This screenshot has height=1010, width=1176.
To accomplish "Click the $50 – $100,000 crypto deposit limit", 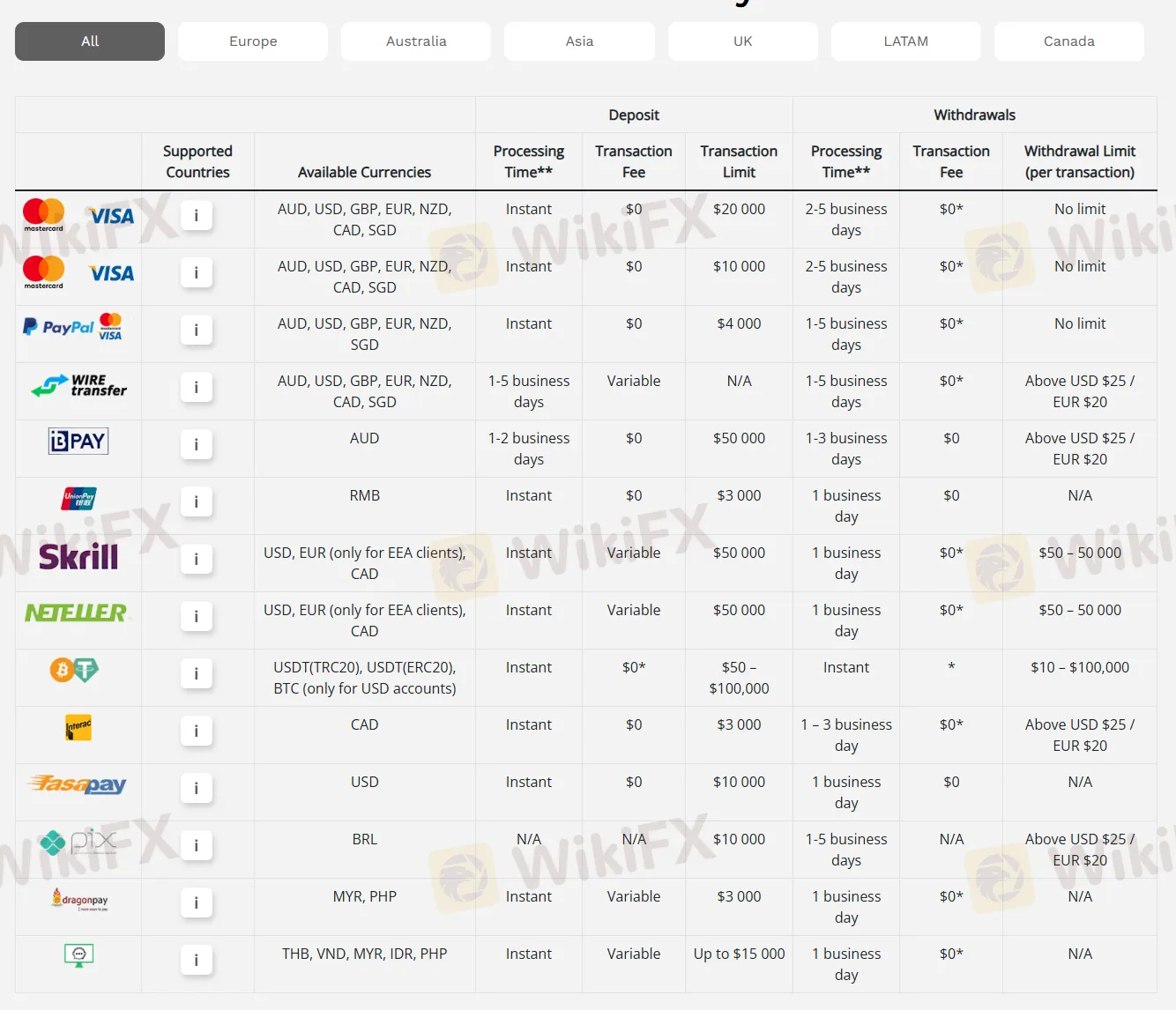I will [739, 678].
